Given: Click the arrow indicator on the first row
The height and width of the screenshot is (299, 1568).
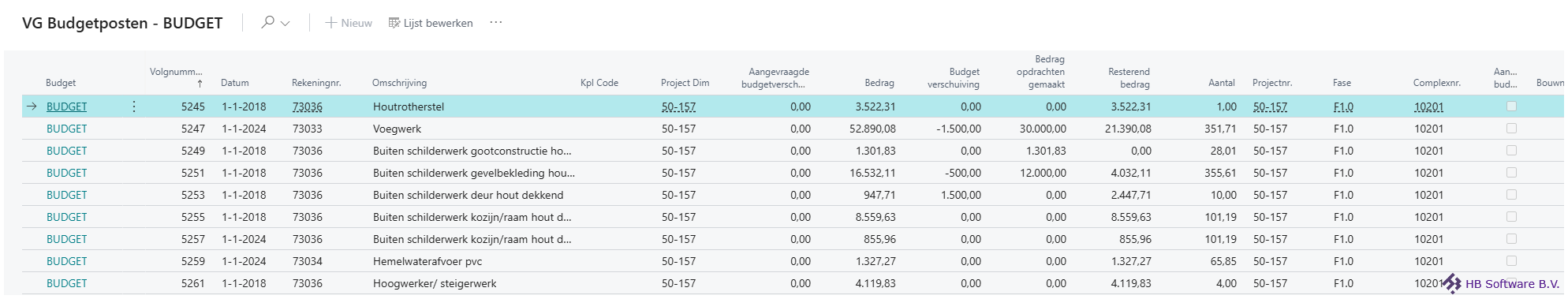Looking at the screenshot, I should (x=32, y=107).
